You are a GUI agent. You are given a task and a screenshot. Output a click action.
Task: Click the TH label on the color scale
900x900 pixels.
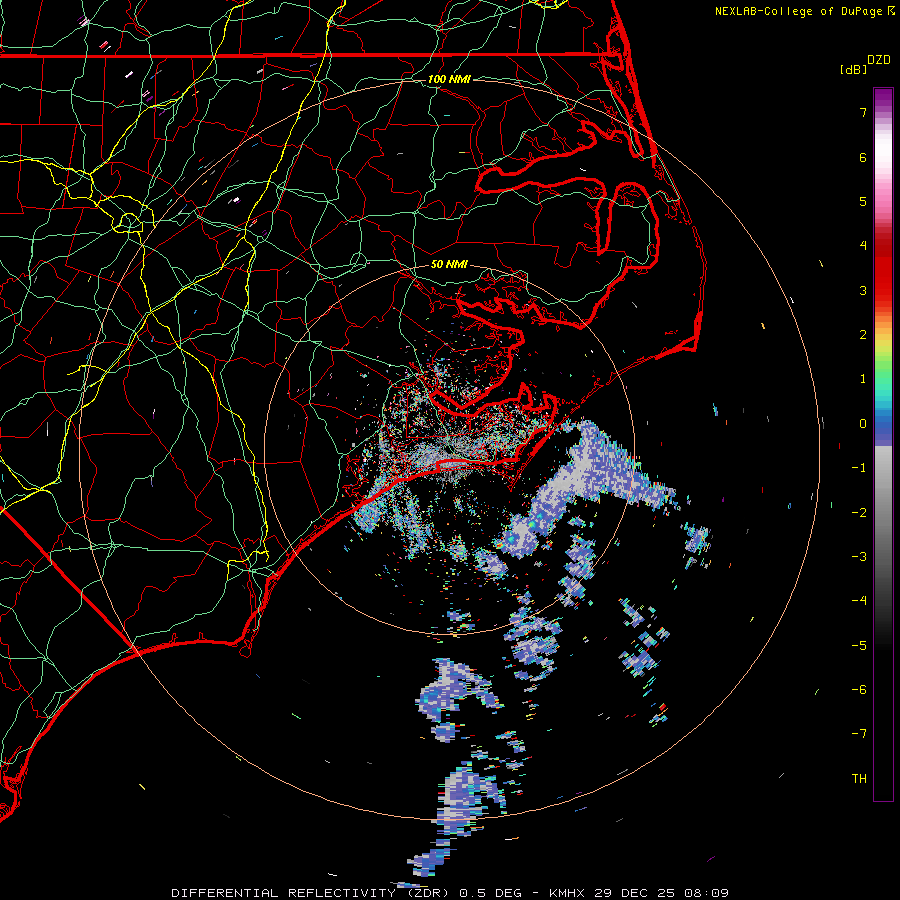pos(859,779)
